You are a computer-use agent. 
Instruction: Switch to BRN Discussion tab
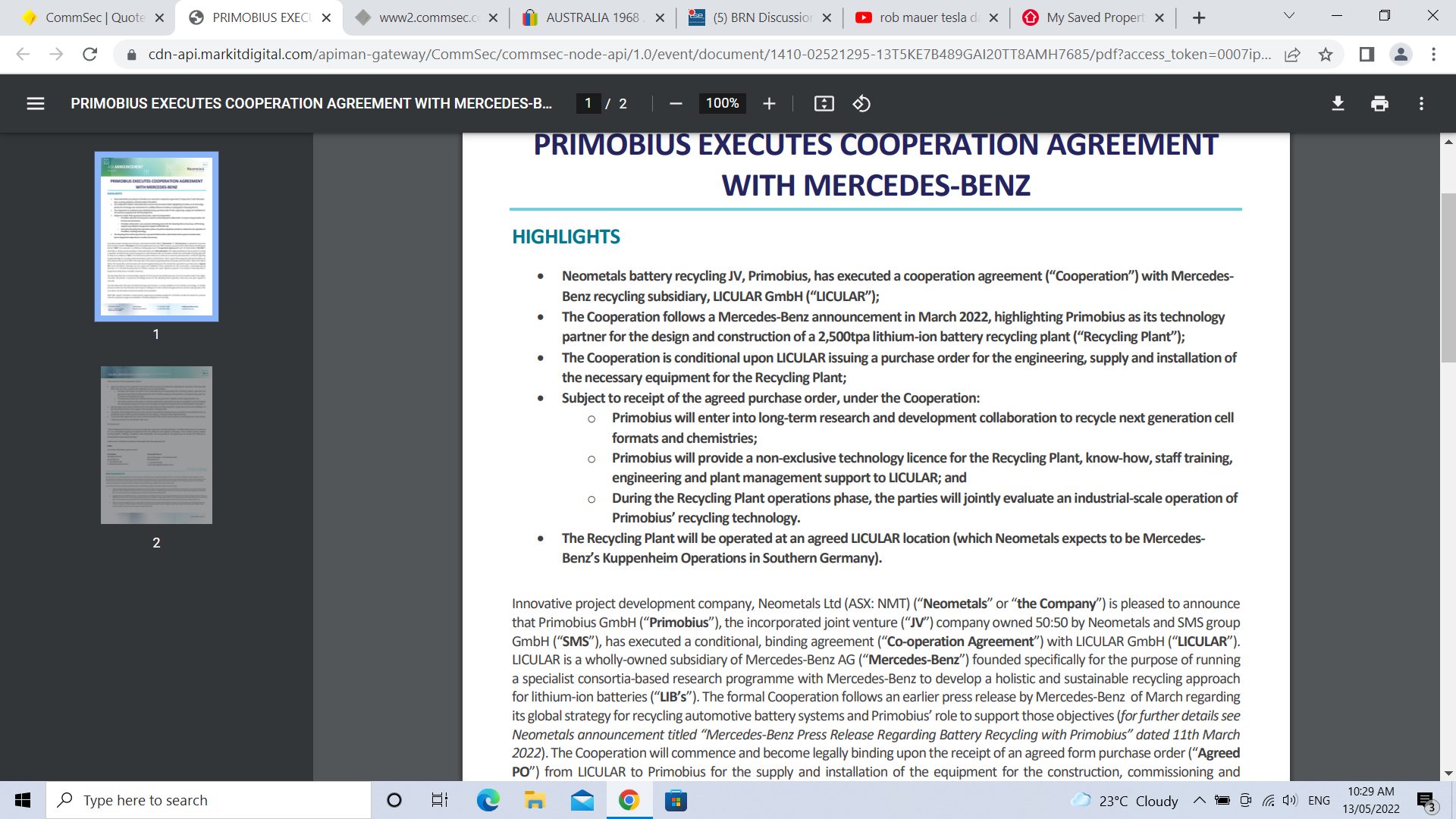tap(761, 17)
